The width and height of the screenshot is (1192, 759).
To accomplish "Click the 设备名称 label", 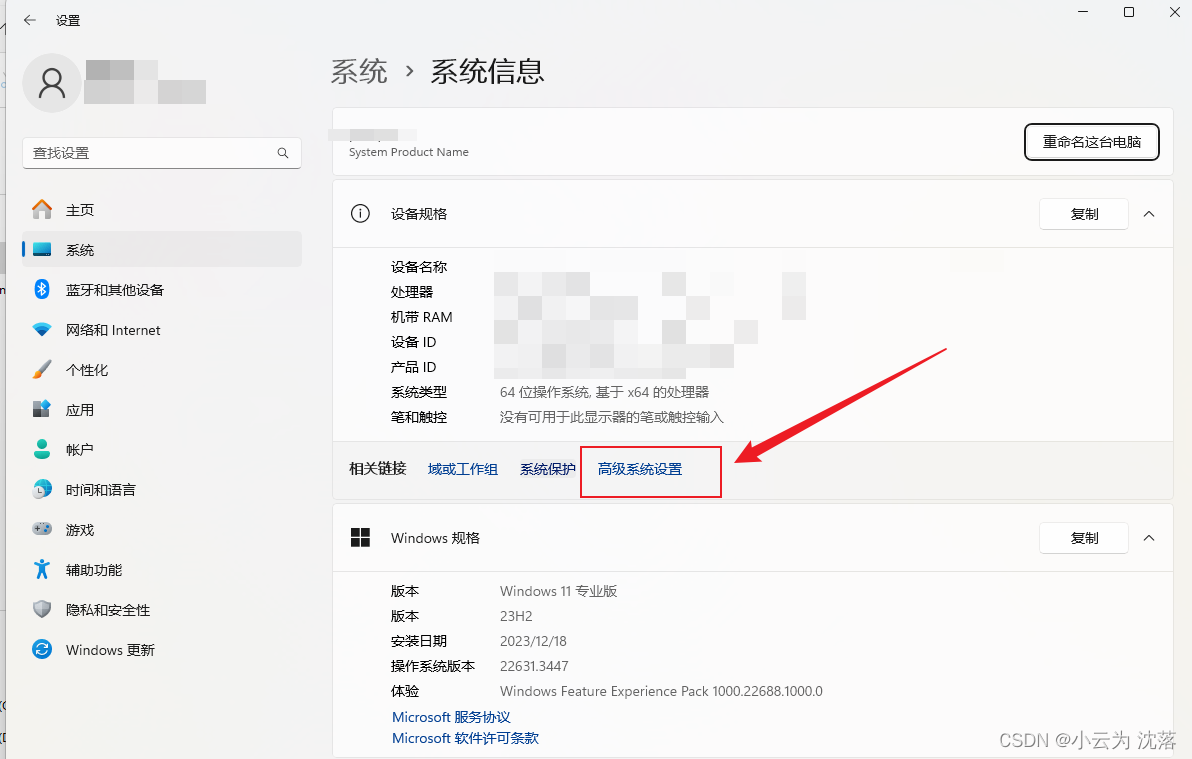I will 419,267.
